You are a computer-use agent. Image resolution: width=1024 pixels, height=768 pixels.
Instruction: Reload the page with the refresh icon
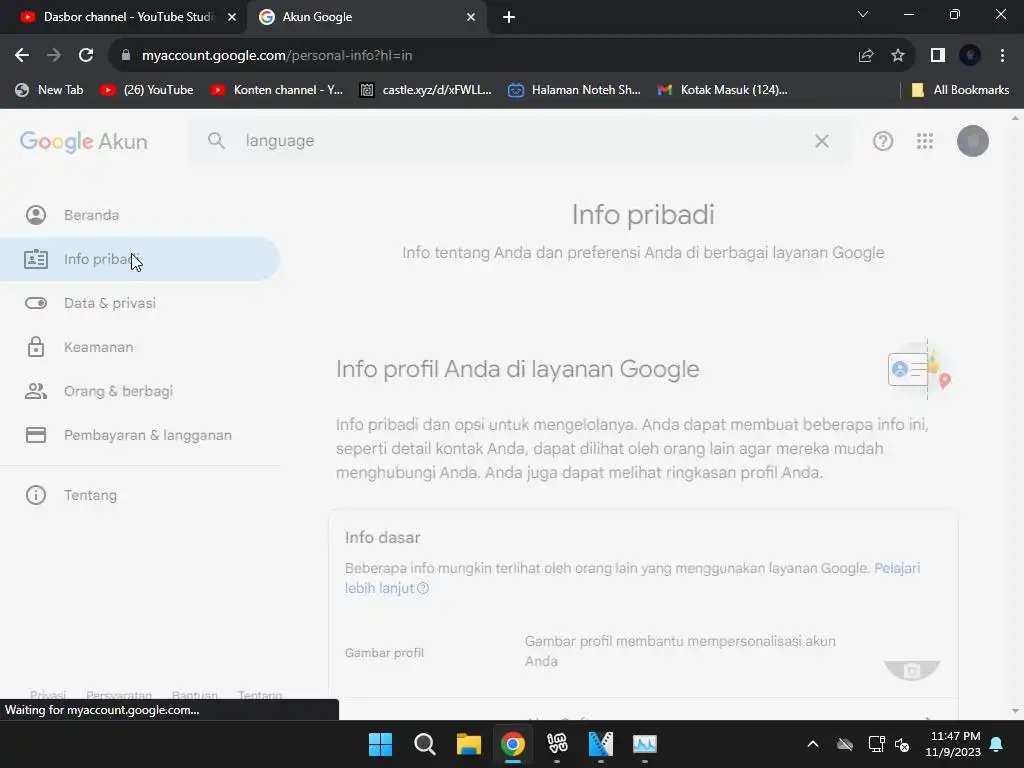click(86, 56)
